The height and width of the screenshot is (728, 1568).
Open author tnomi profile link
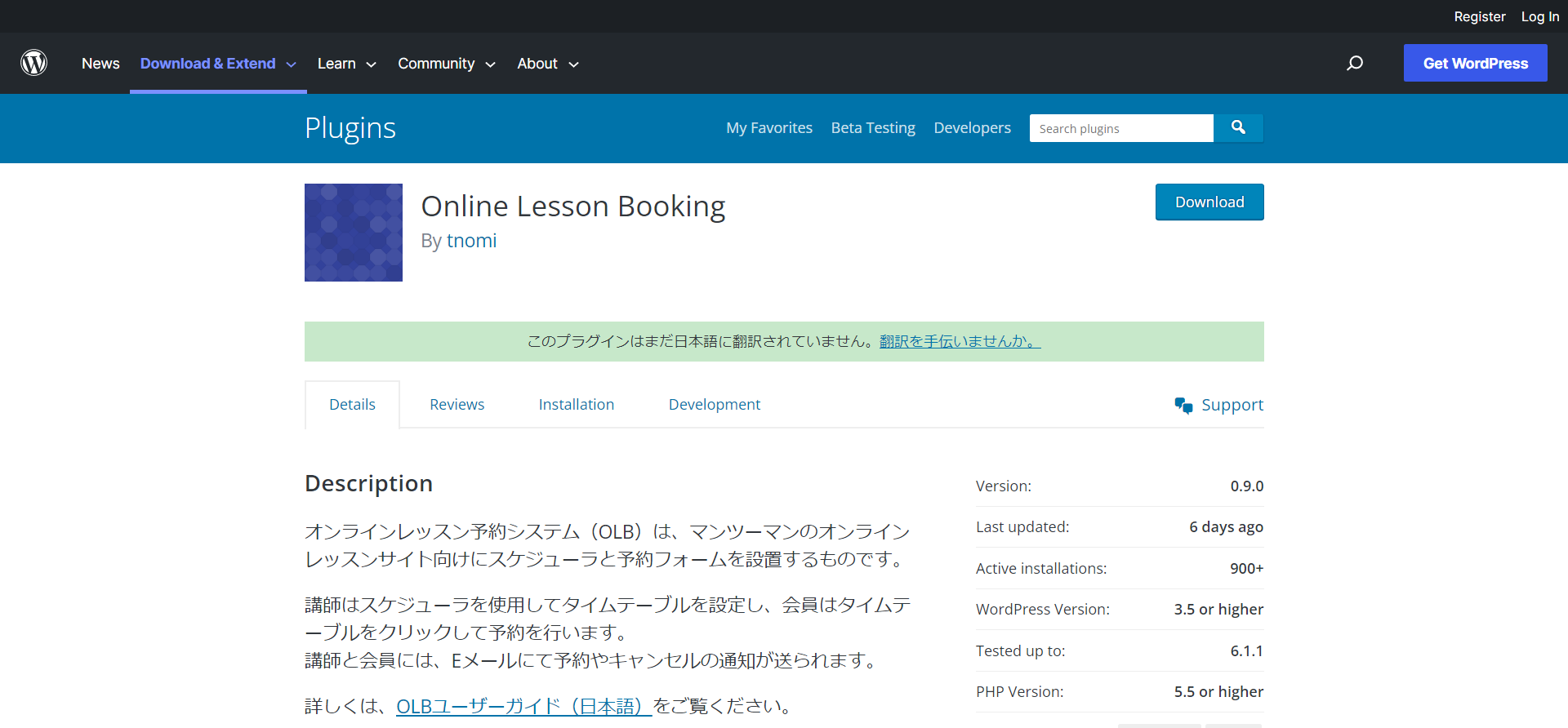(x=471, y=241)
